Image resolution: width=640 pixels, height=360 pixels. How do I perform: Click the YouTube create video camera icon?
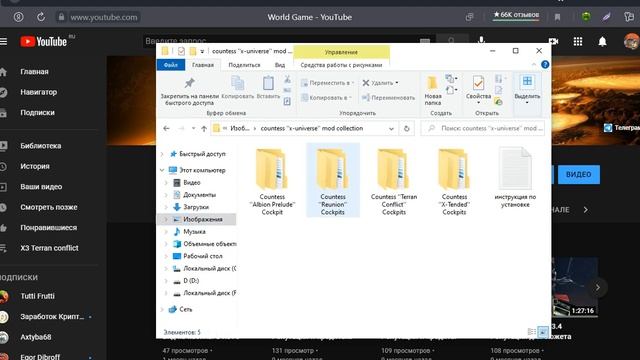553,42
